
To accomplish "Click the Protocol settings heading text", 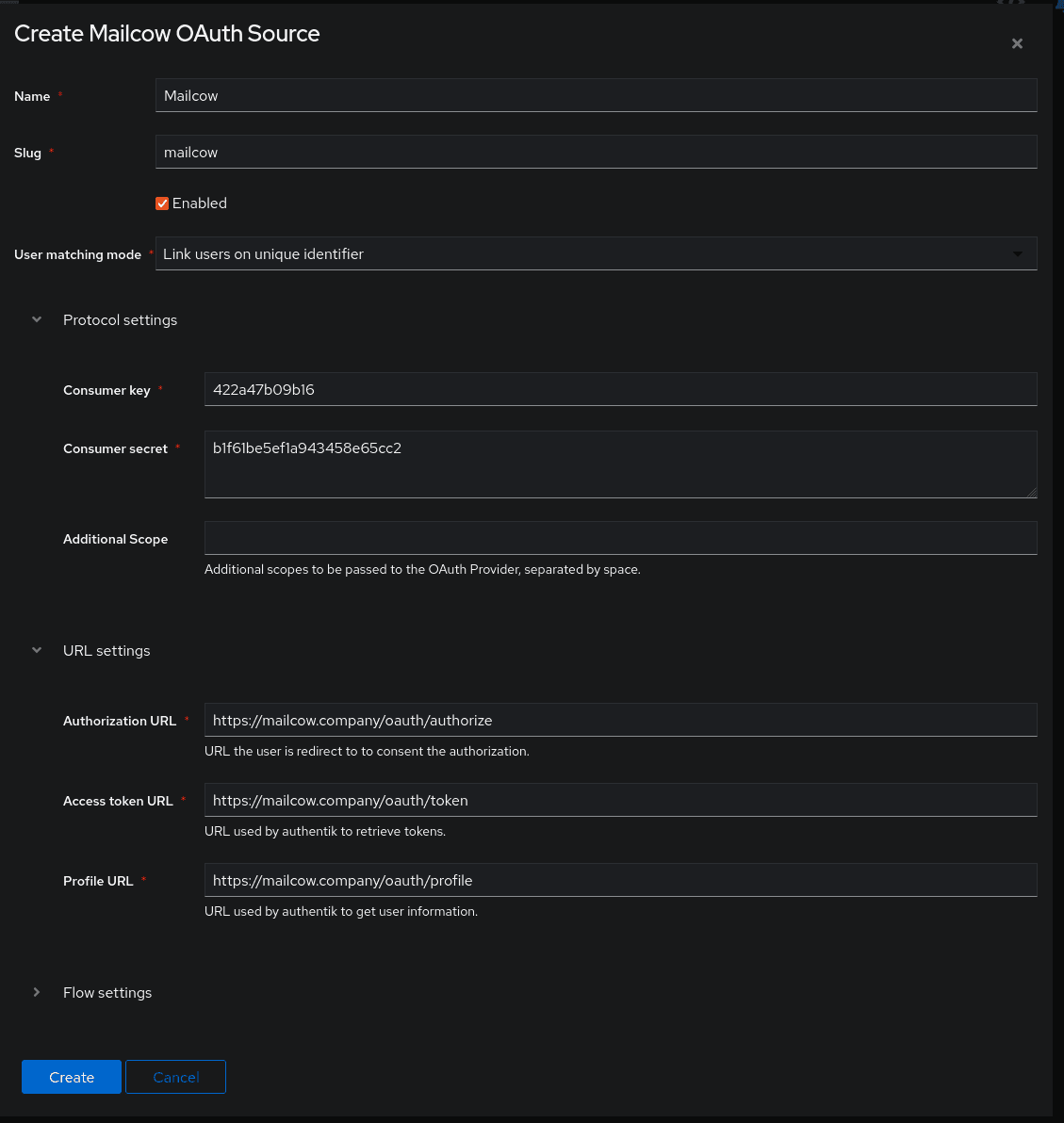I will (120, 320).
